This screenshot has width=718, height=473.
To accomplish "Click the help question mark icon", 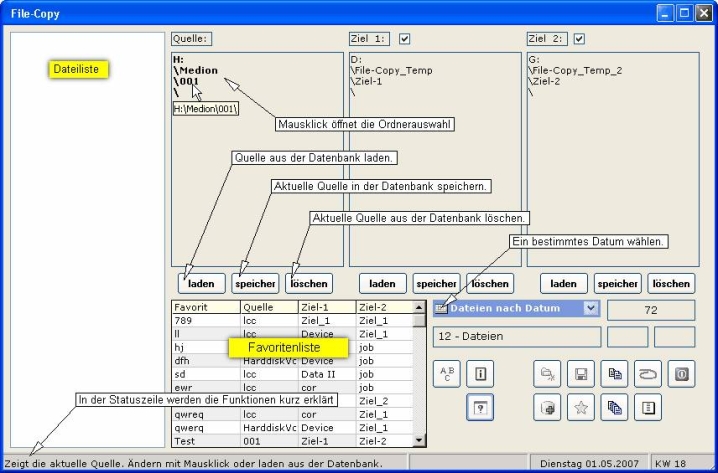I will (480, 407).
